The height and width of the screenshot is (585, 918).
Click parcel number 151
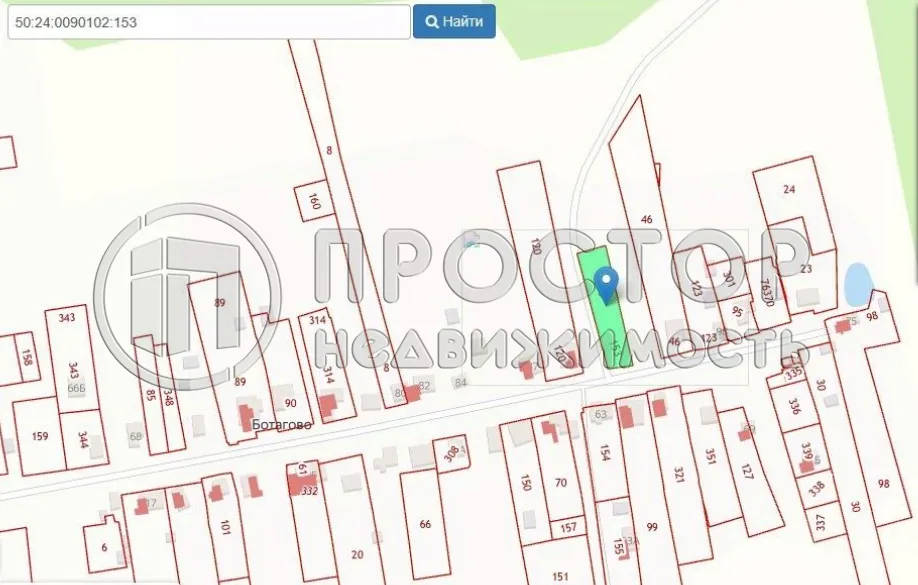coord(560,576)
